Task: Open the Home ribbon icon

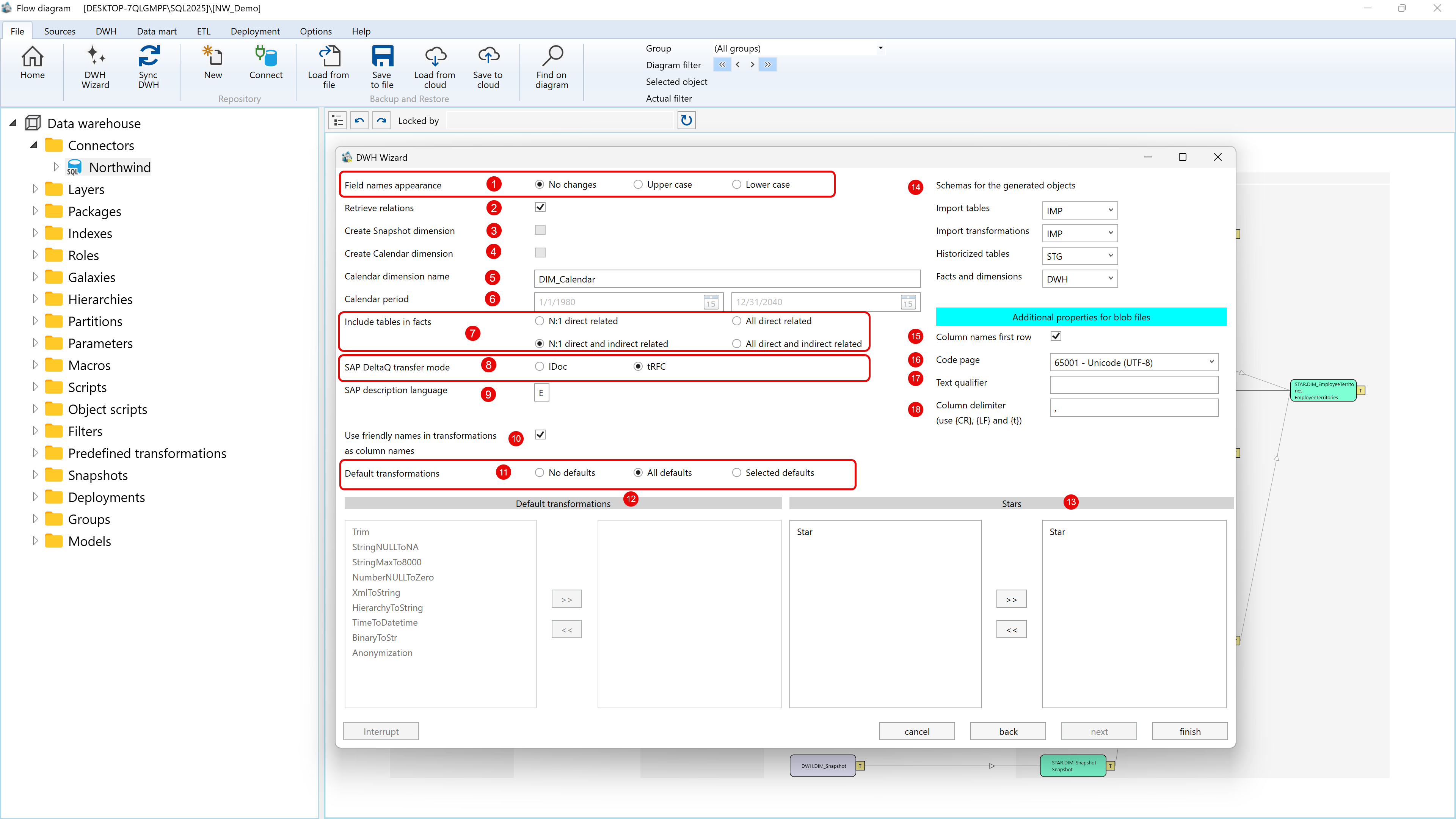Action: point(32,63)
